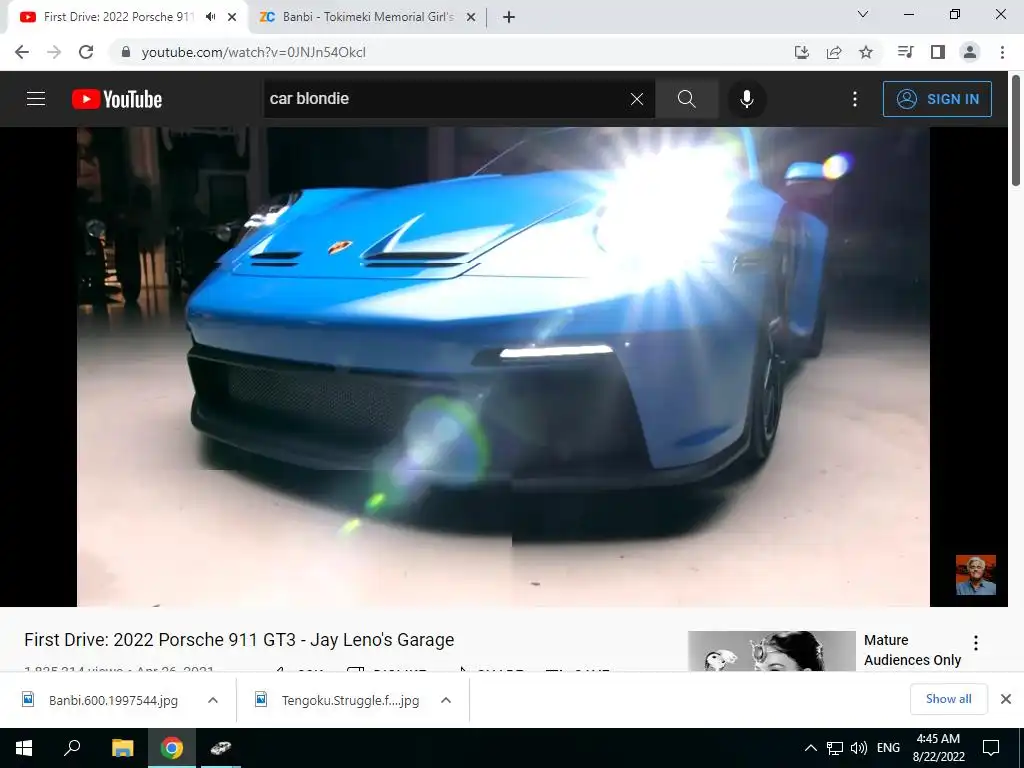This screenshot has width=1024, height=768.
Task: Expand options for Tengoku.Struggle download
Action: tap(446, 700)
